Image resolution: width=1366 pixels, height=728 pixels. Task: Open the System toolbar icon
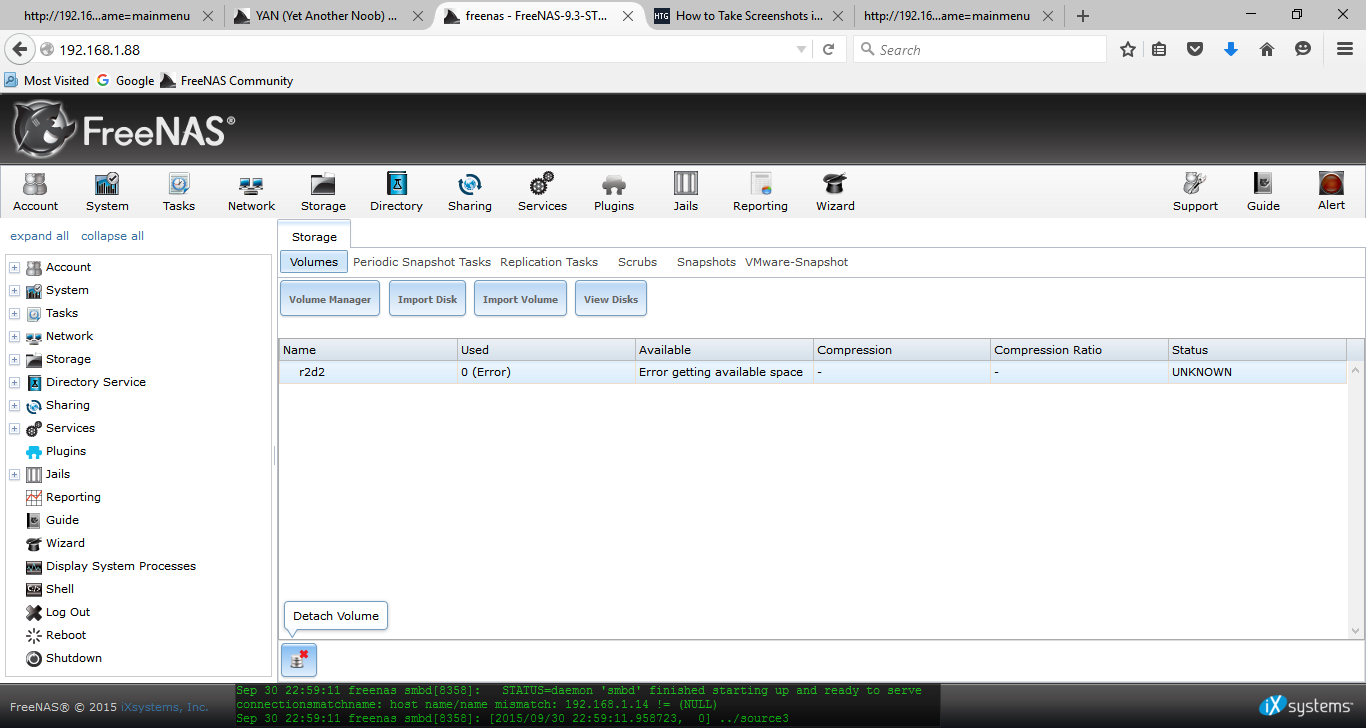pos(107,191)
